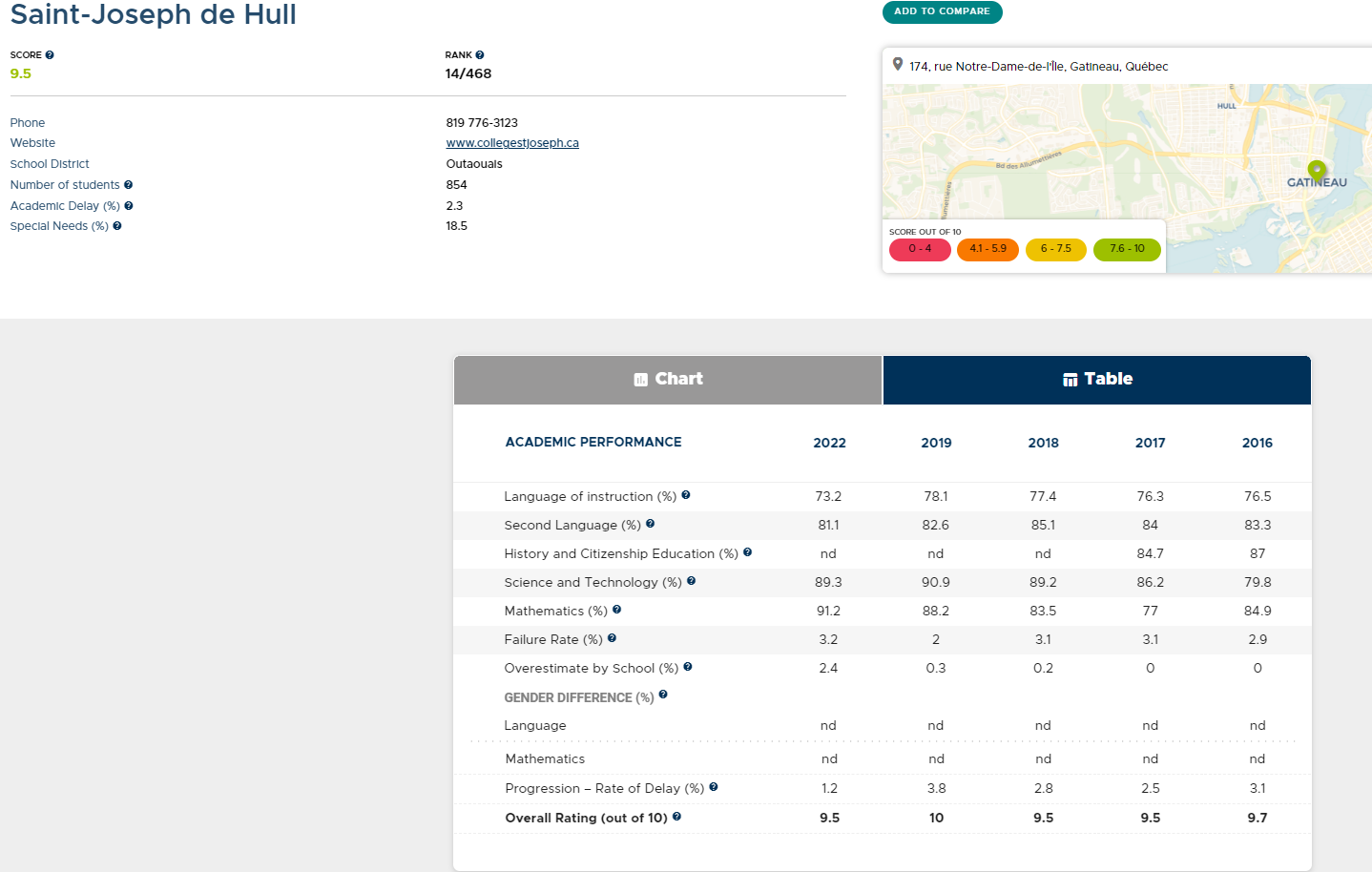Click the 2019 column header
1372x872 pixels.
tap(936, 443)
